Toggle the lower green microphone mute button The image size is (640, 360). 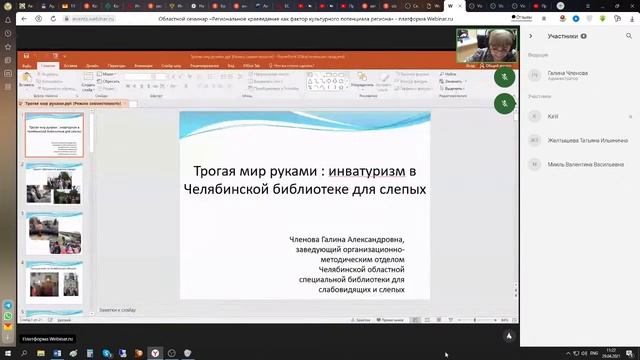tap(504, 104)
